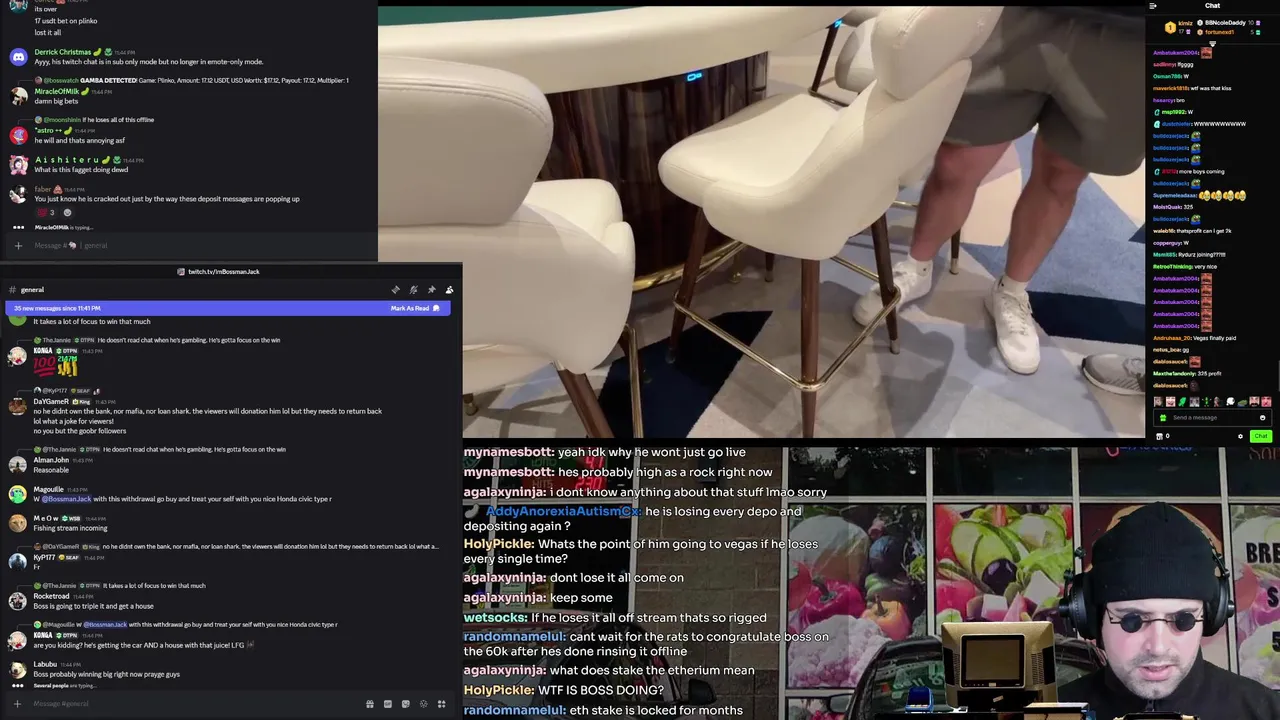Click the main Twitch video stream
This screenshot has width=1280, height=720.
pyautogui.click(x=762, y=220)
